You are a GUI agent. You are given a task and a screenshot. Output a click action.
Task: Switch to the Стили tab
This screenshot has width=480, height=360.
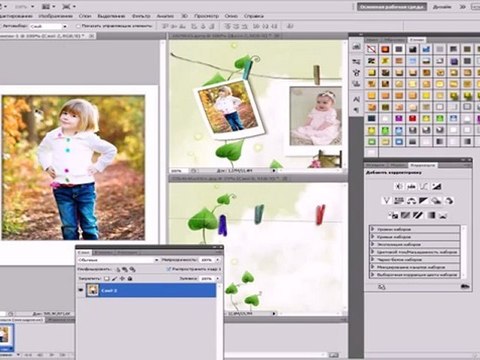(417, 40)
